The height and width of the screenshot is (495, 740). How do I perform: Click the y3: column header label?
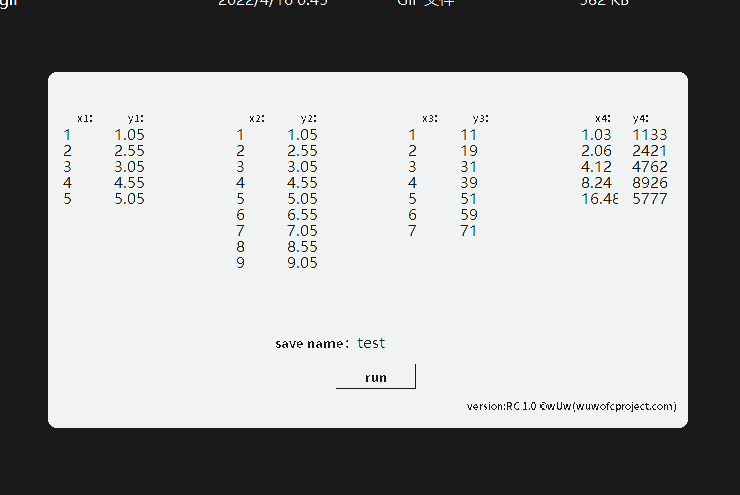coord(480,118)
